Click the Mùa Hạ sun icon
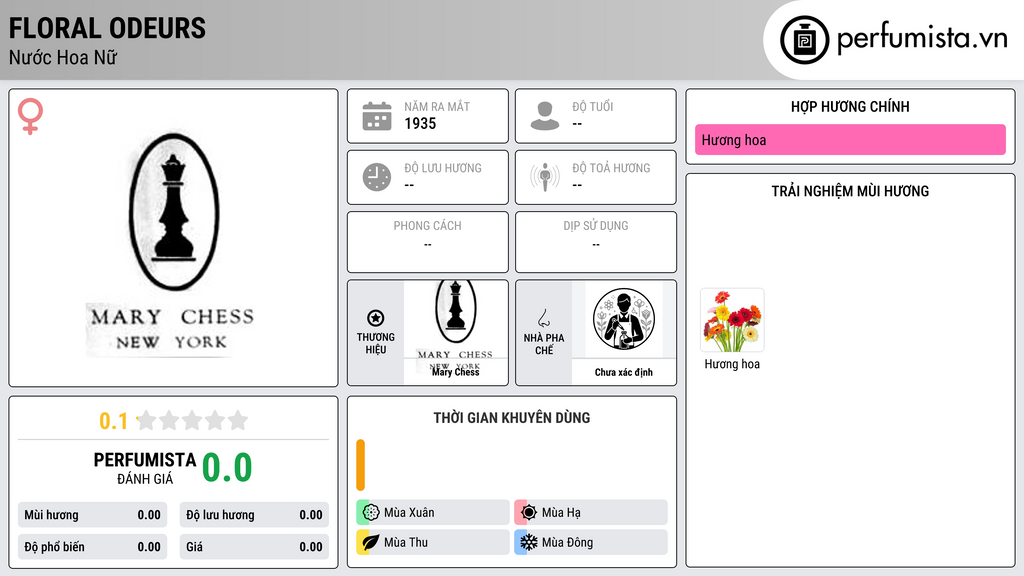Screen dimensions: 1024x576 point(528,512)
